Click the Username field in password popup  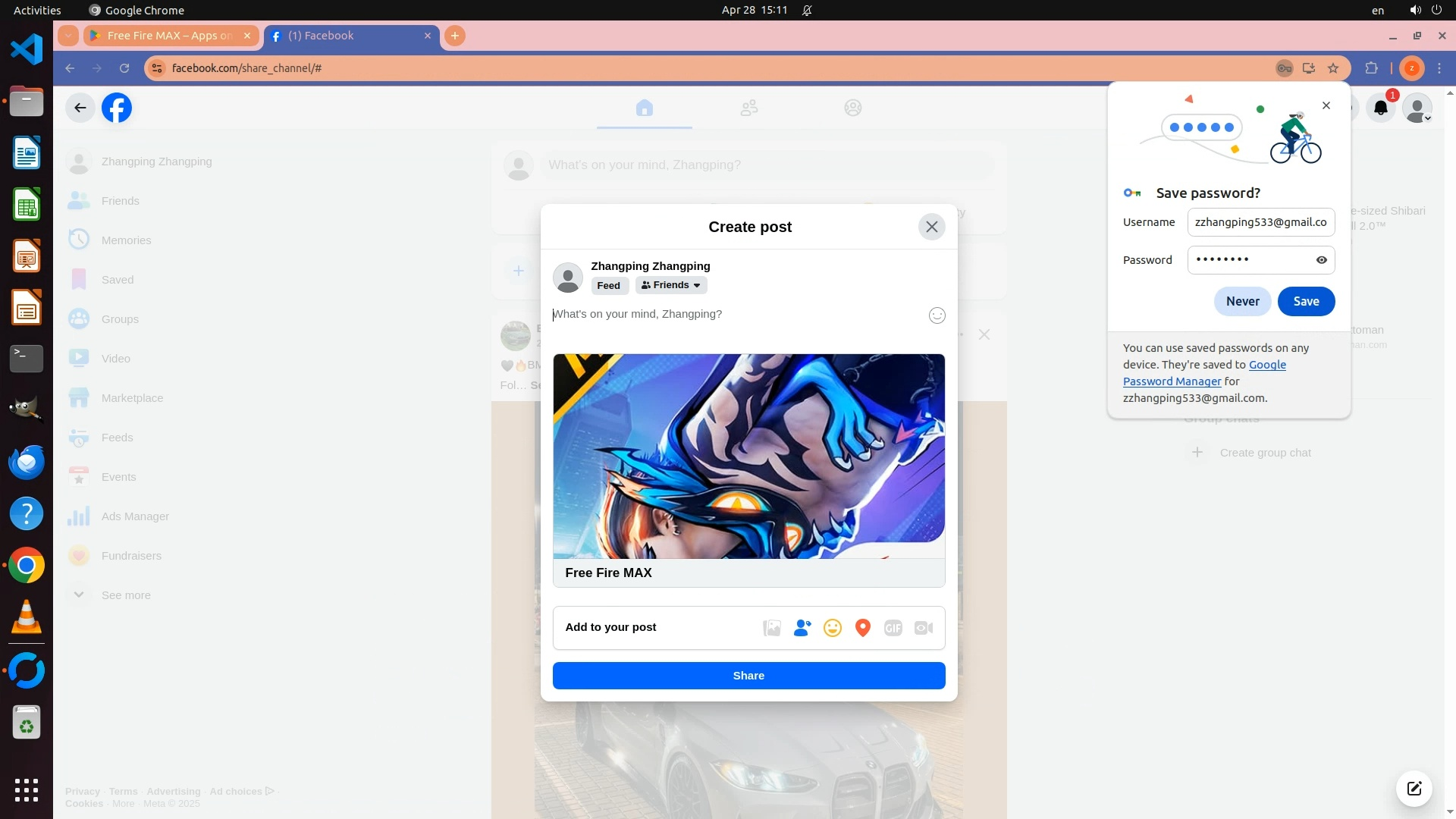1260,222
